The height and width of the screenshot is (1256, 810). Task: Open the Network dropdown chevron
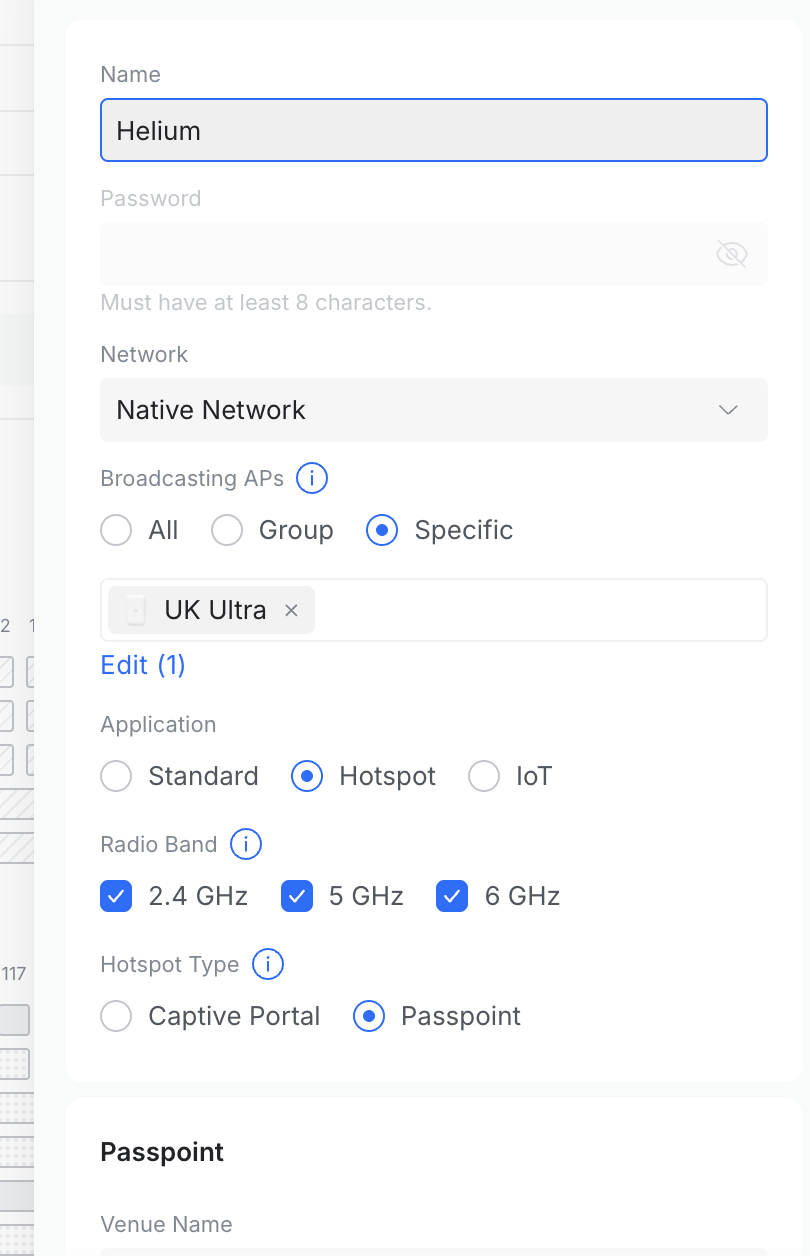click(729, 410)
